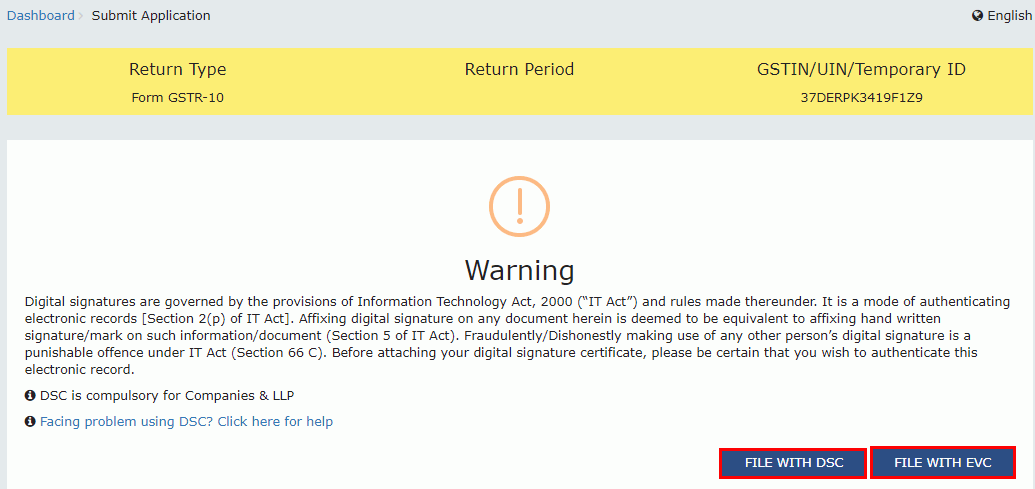Click info icon beside DSC compulsory note

point(30,395)
